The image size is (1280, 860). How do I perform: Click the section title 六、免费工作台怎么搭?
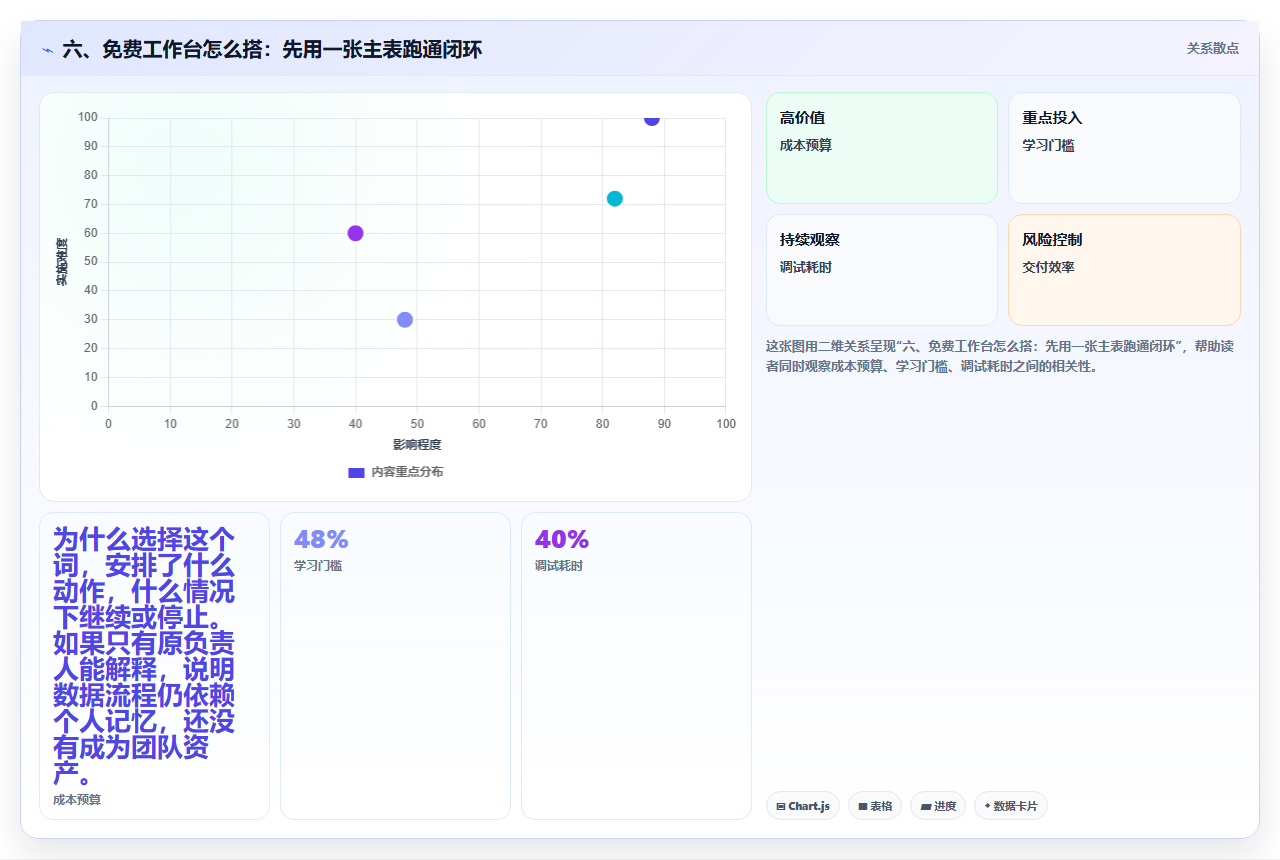(x=272, y=49)
